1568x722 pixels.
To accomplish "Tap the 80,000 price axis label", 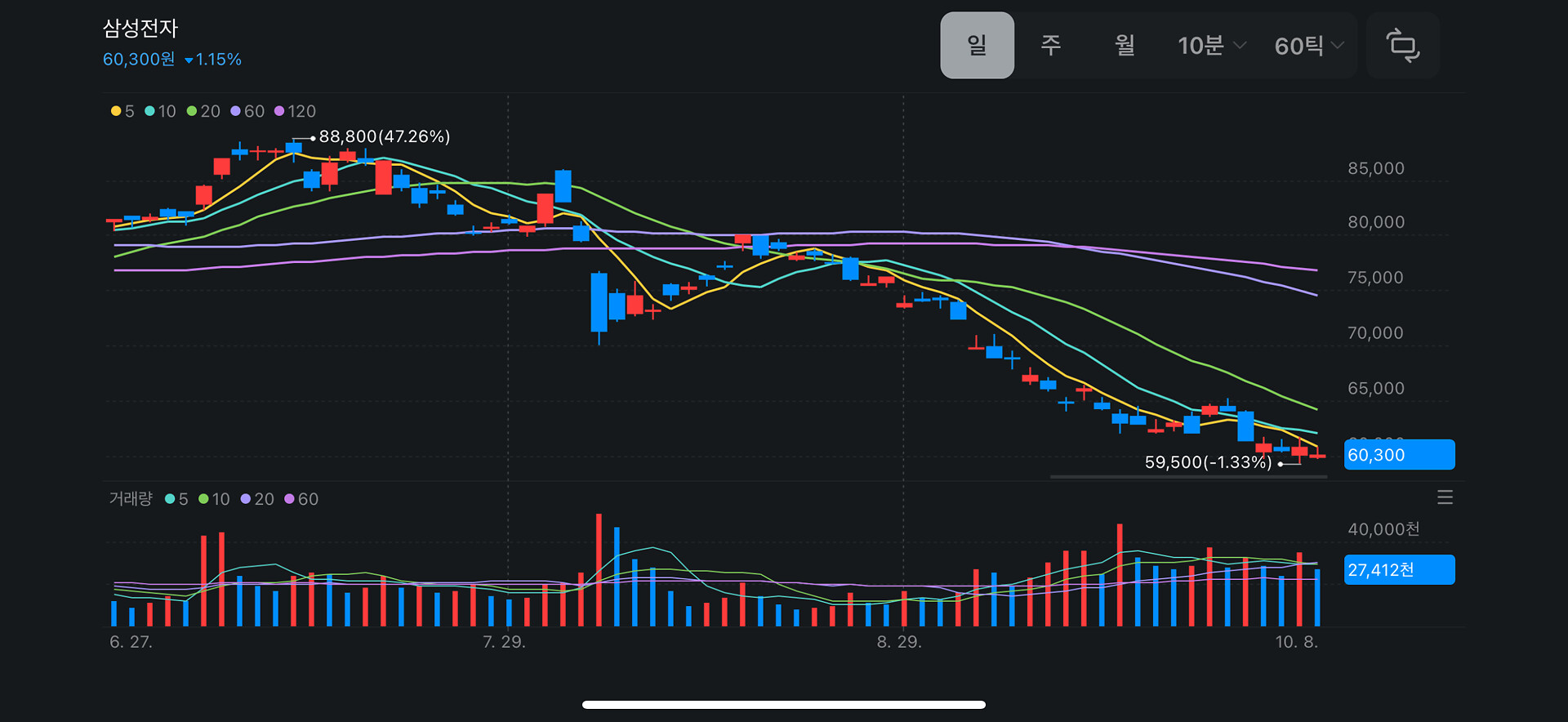I will tap(1376, 222).
